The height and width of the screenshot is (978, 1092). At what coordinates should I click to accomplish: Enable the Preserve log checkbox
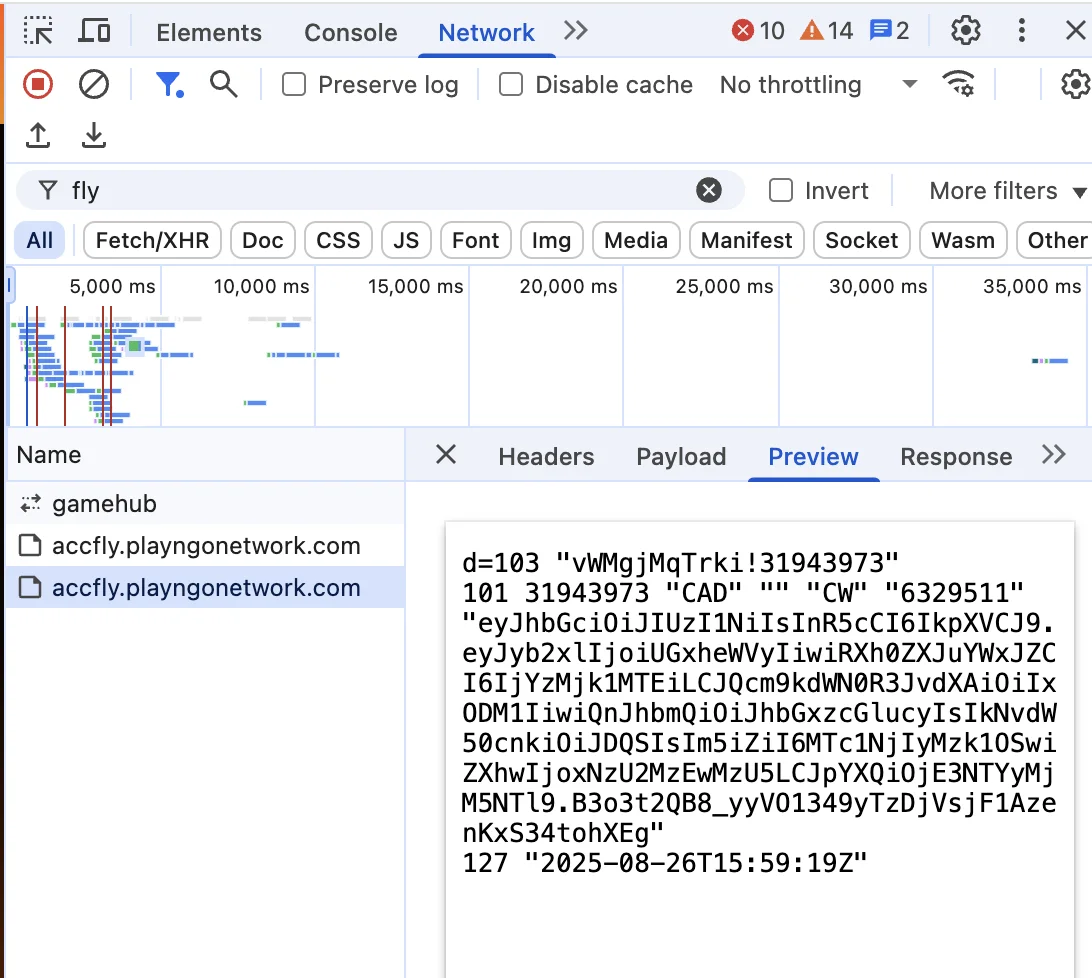tap(294, 85)
